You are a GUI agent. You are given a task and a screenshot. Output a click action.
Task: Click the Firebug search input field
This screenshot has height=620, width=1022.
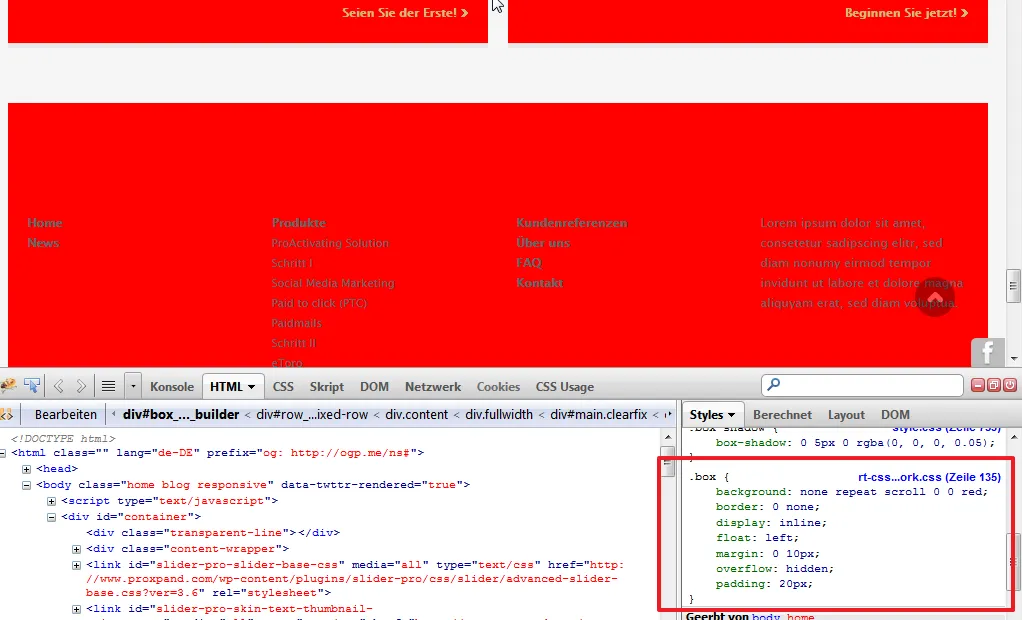(862, 385)
